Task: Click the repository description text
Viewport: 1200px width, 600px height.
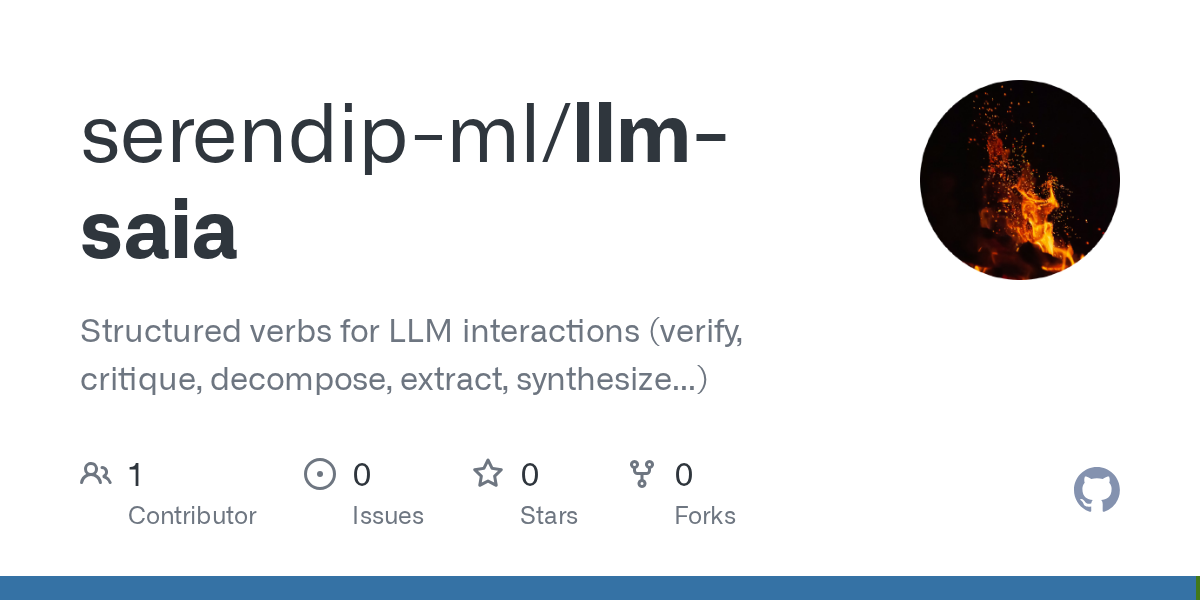Action: pyautogui.click(x=411, y=355)
